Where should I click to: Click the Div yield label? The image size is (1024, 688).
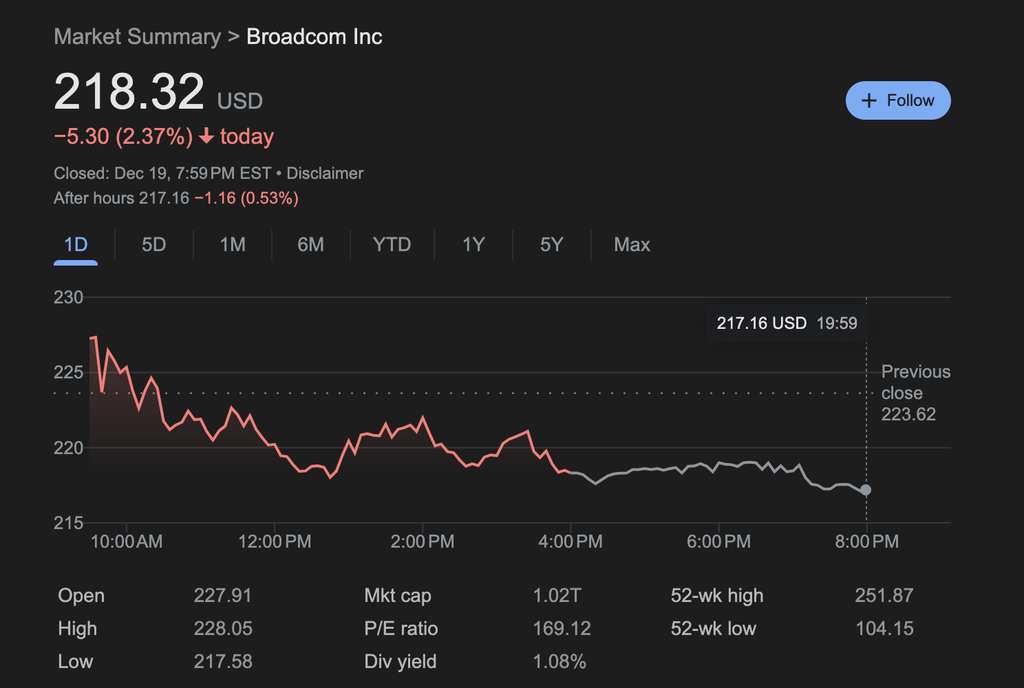[400, 661]
